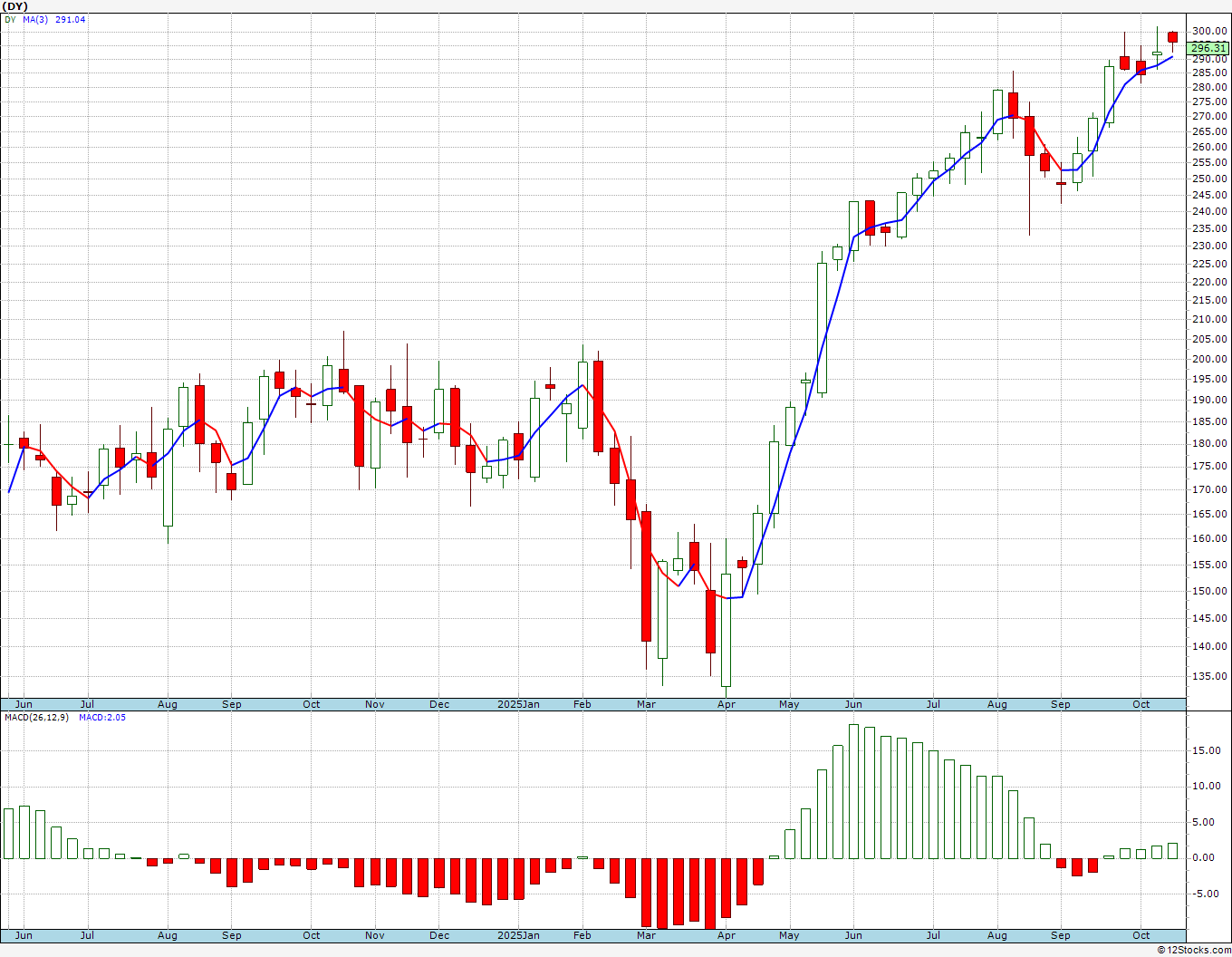The height and width of the screenshot is (957, 1232).
Task: Click the 200.00 price axis label
Action: click(x=1209, y=359)
